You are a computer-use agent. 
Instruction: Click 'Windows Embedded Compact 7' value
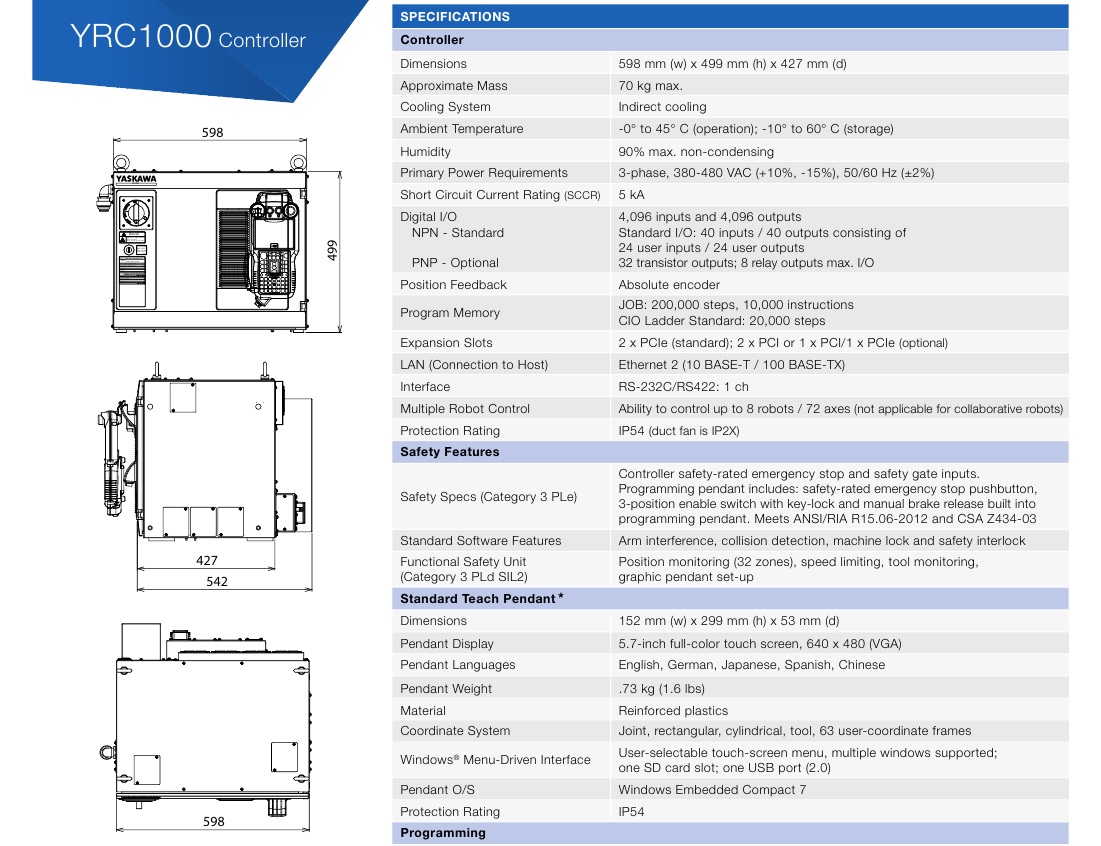click(x=712, y=790)
